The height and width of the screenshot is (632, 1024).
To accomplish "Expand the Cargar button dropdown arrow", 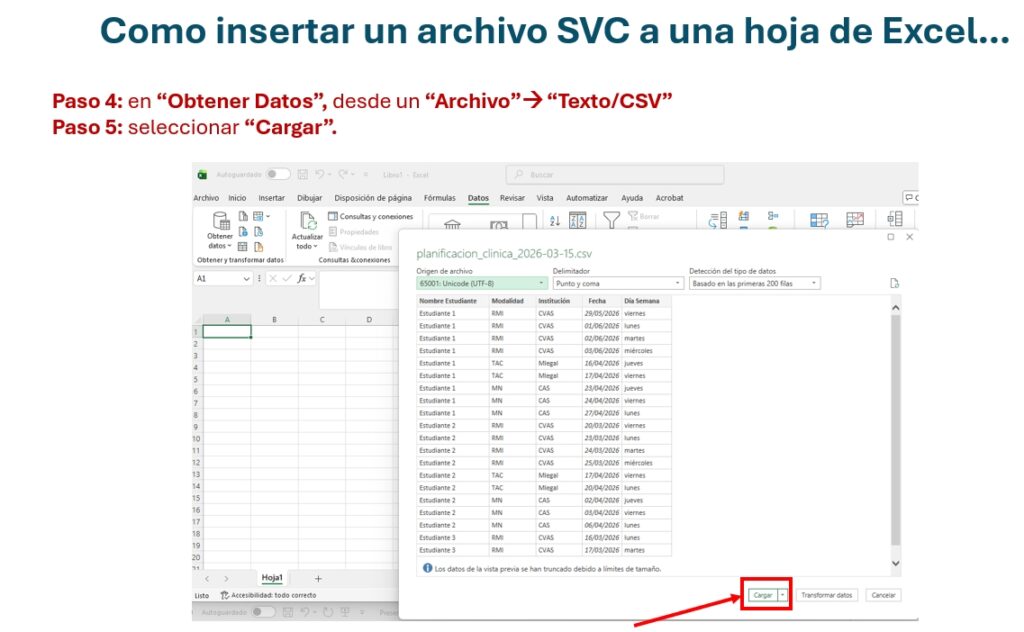I will tap(782, 595).
